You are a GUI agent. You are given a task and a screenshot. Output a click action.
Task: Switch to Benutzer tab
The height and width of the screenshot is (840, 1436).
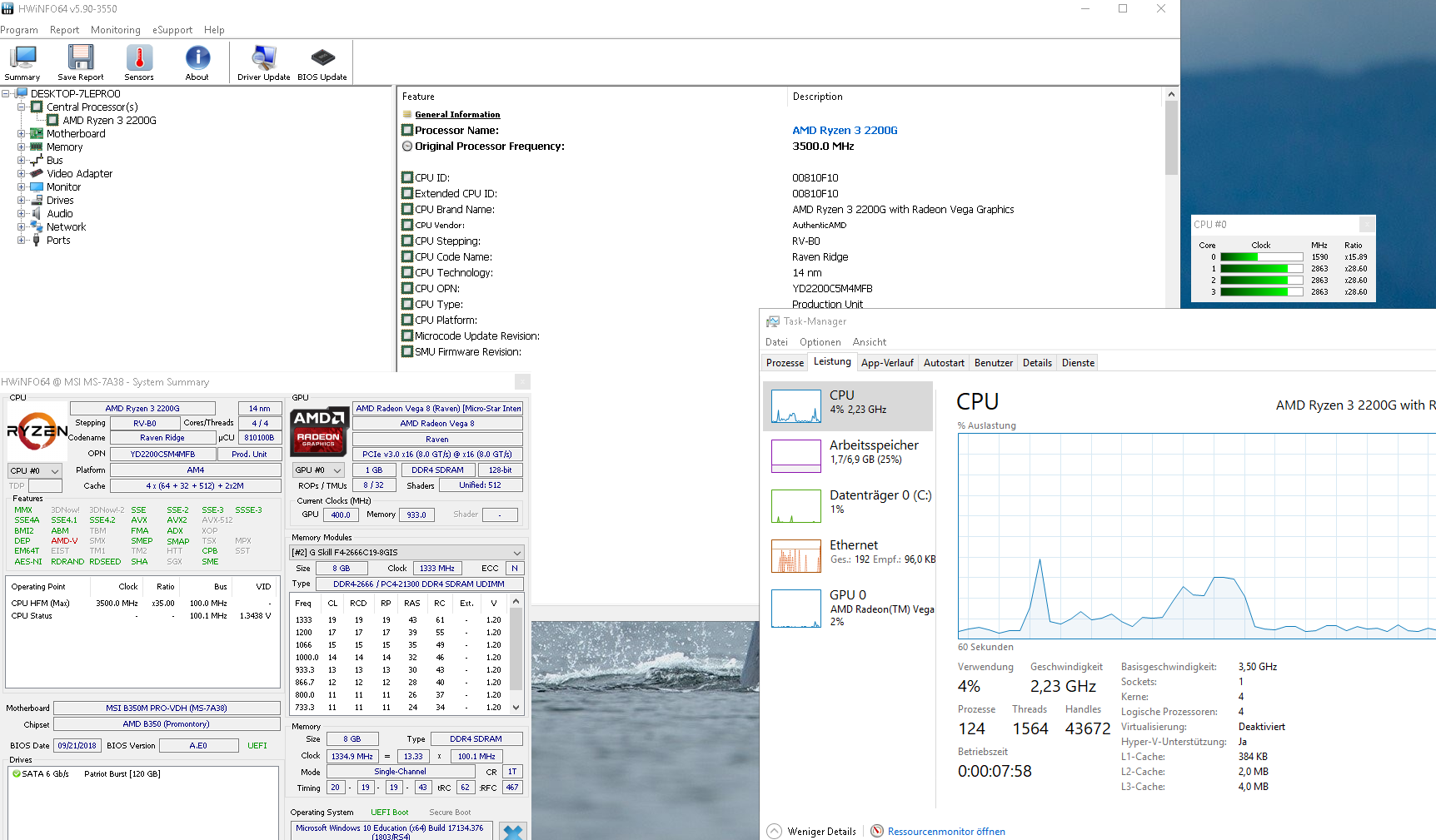pyautogui.click(x=994, y=363)
